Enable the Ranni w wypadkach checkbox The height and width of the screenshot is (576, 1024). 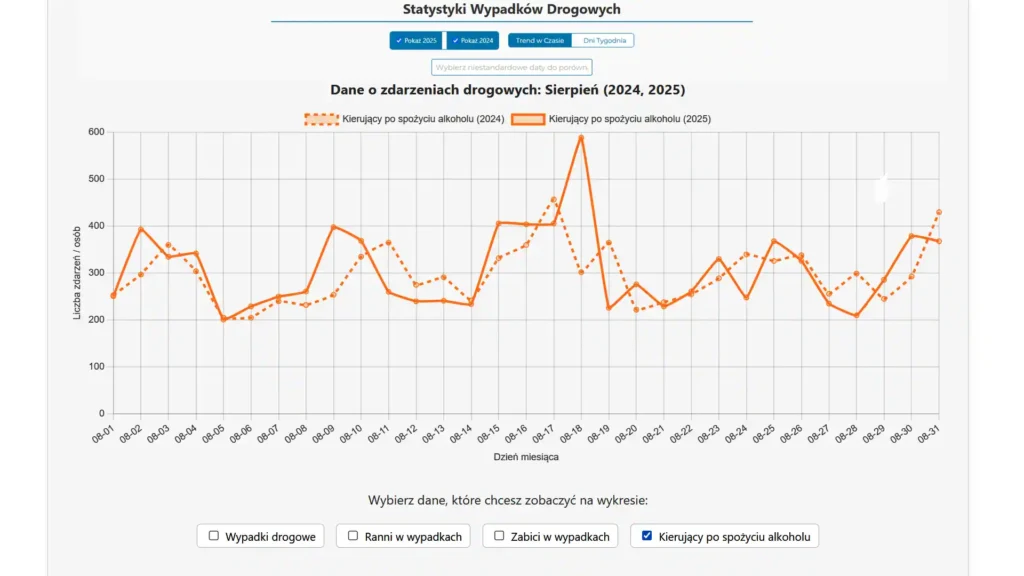coord(353,536)
